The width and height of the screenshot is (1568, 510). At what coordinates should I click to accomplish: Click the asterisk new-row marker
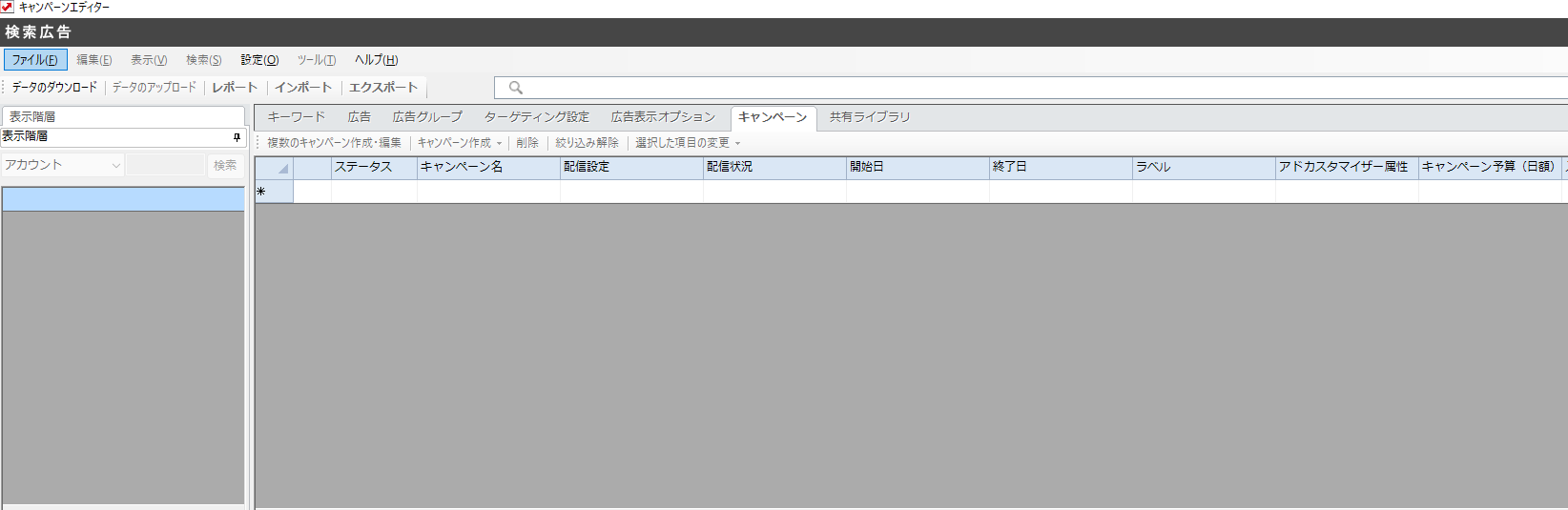coord(261,192)
